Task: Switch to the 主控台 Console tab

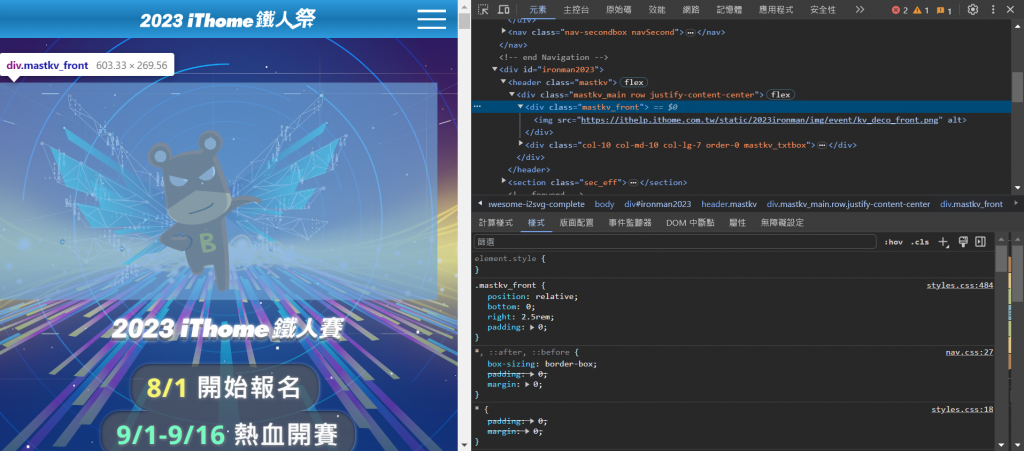Action: (576, 10)
